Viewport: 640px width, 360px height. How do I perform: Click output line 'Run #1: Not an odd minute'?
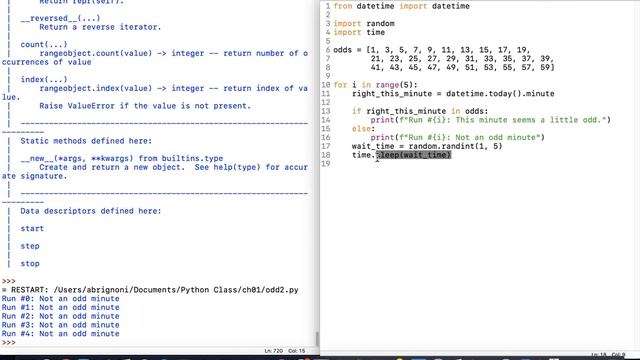[60, 307]
